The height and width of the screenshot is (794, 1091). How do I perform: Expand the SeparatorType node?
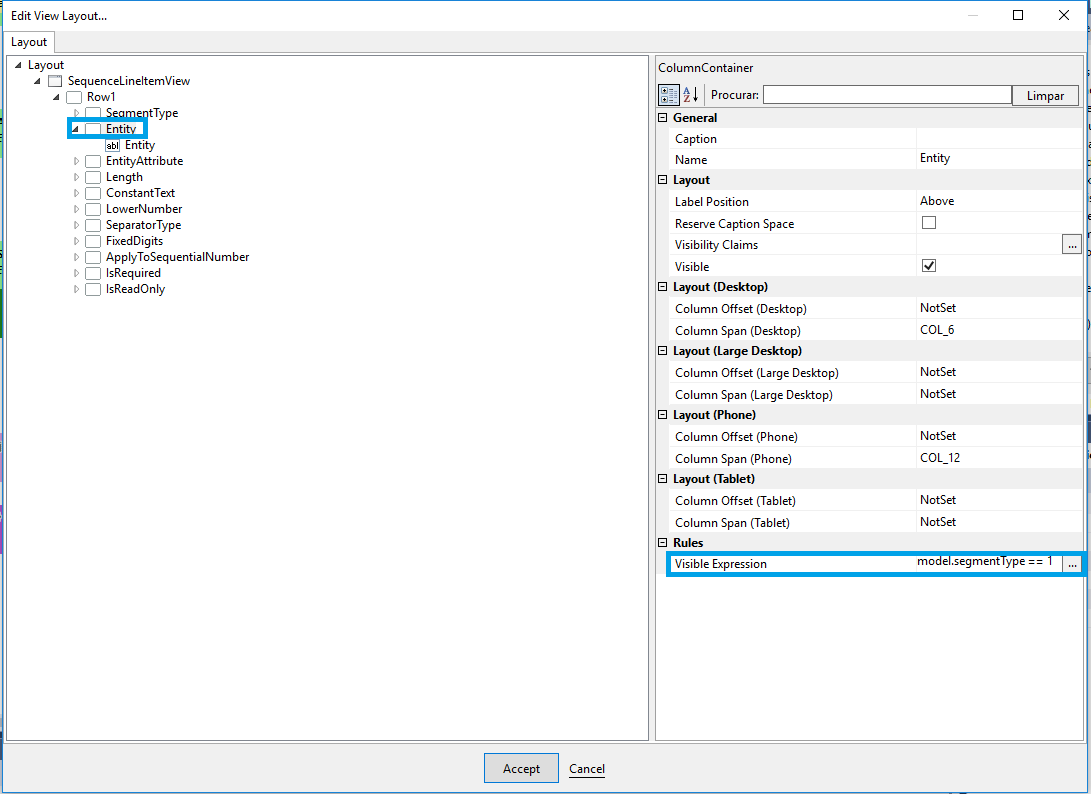tap(76, 225)
